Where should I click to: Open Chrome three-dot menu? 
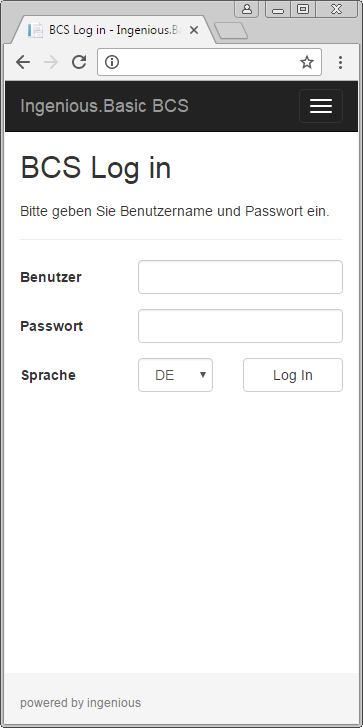click(340, 62)
